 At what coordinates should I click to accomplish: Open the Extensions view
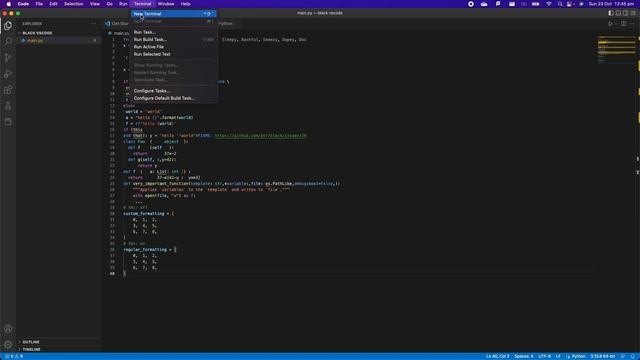8,90
